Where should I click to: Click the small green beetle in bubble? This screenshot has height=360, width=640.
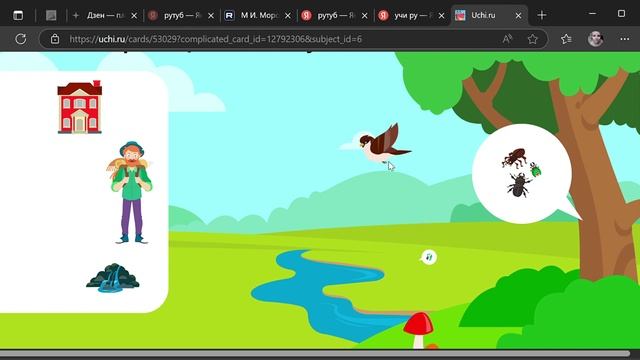pos(536,169)
